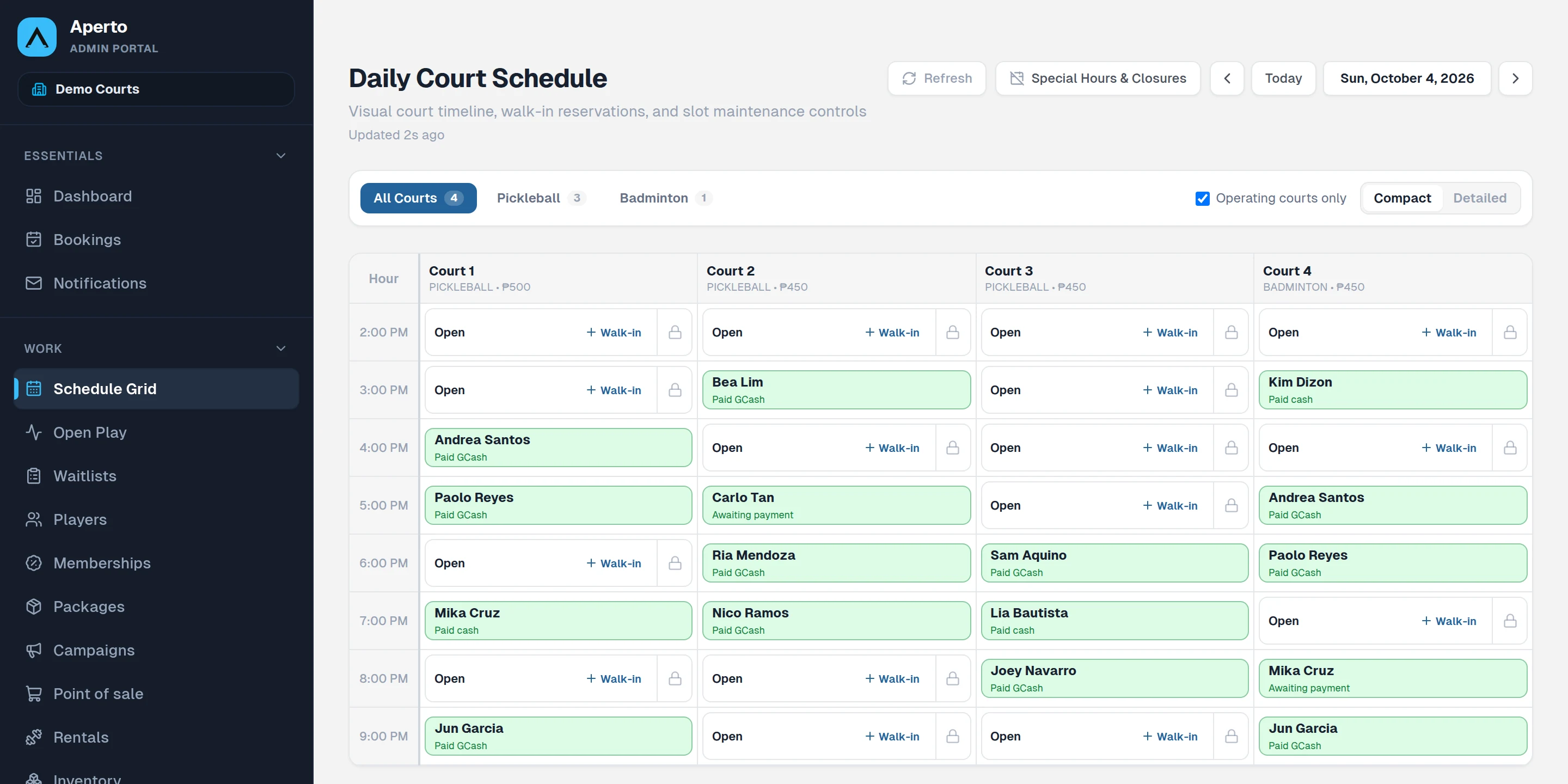The height and width of the screenshot is (784, 1568).
Task: Collapse the Work section chevron
Action: [x=280, y=349]
